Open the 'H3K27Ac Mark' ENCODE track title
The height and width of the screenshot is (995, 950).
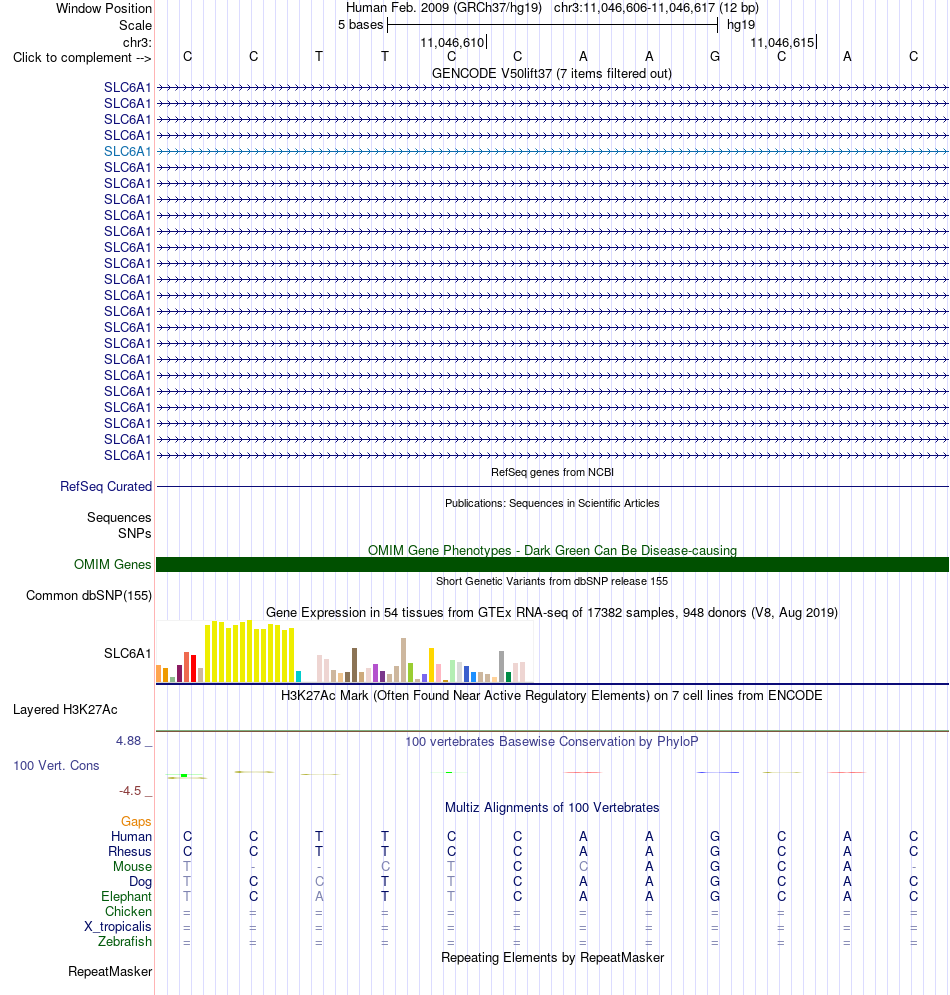[551, 695]
